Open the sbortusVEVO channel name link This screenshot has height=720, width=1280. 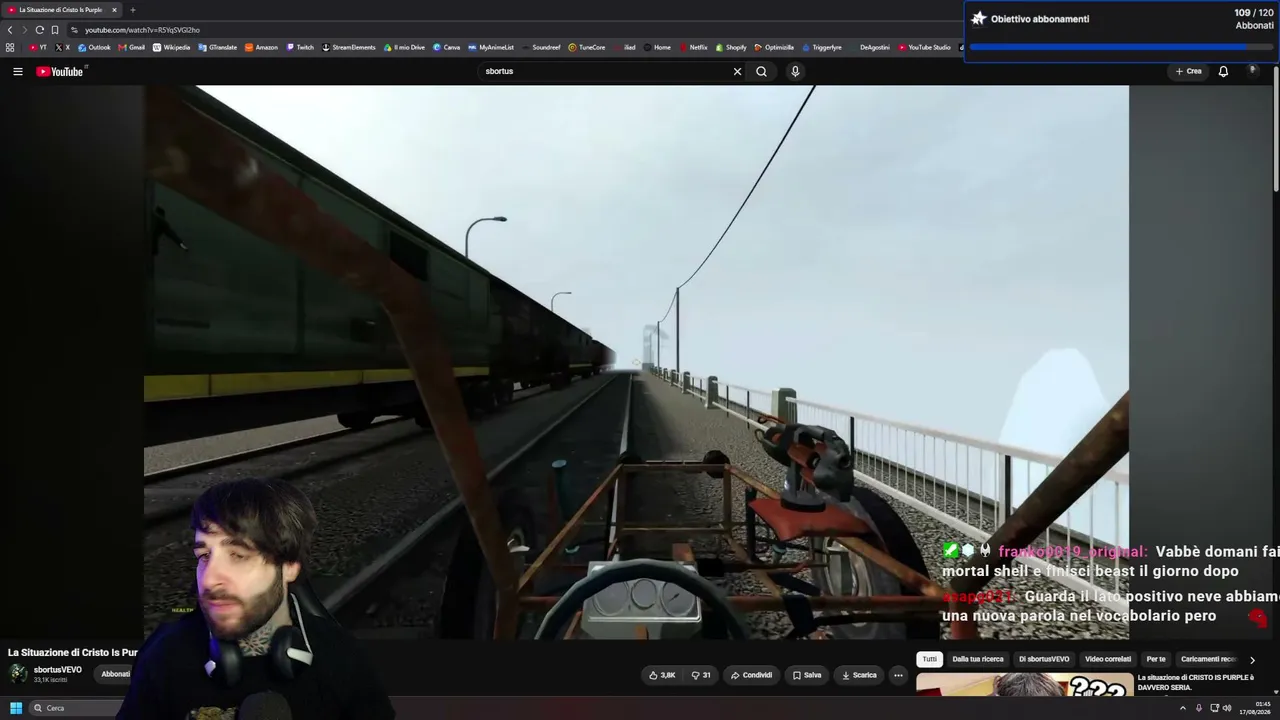(x=58, y=670)
